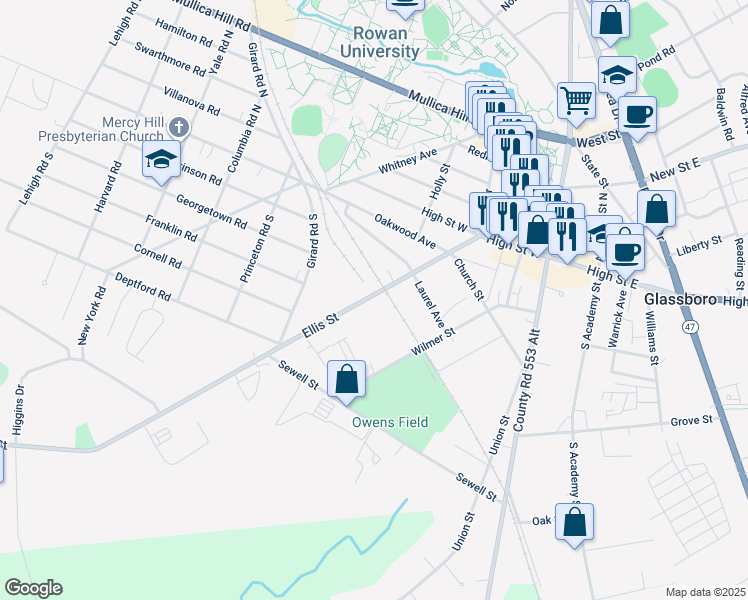Click the coffee cup marker near Liberty St
Viewport: 748px width, 600px height.
(x=626, y=250)
